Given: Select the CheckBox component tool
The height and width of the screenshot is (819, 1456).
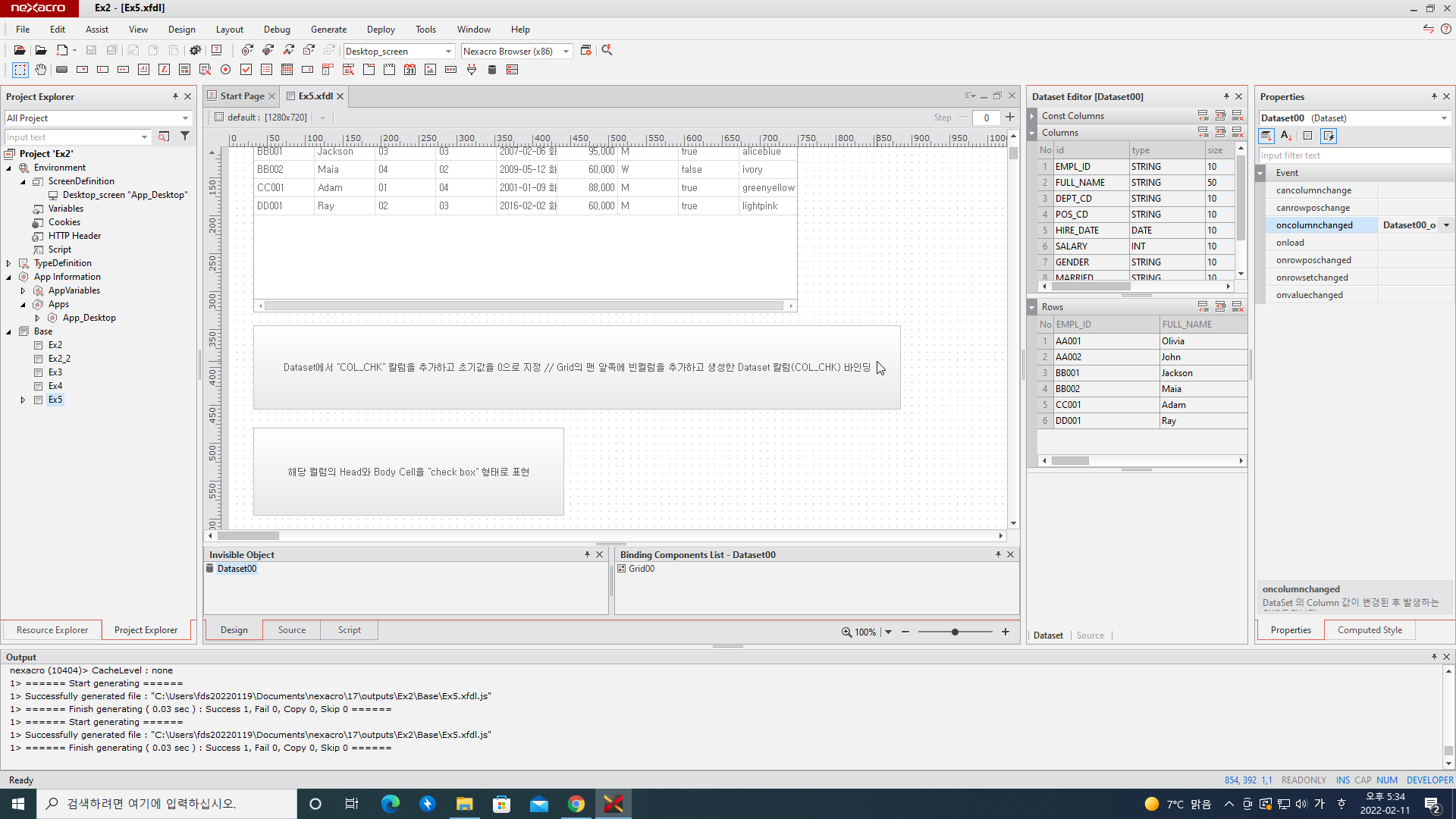Looking at the screenshot, I should [246, 70].
